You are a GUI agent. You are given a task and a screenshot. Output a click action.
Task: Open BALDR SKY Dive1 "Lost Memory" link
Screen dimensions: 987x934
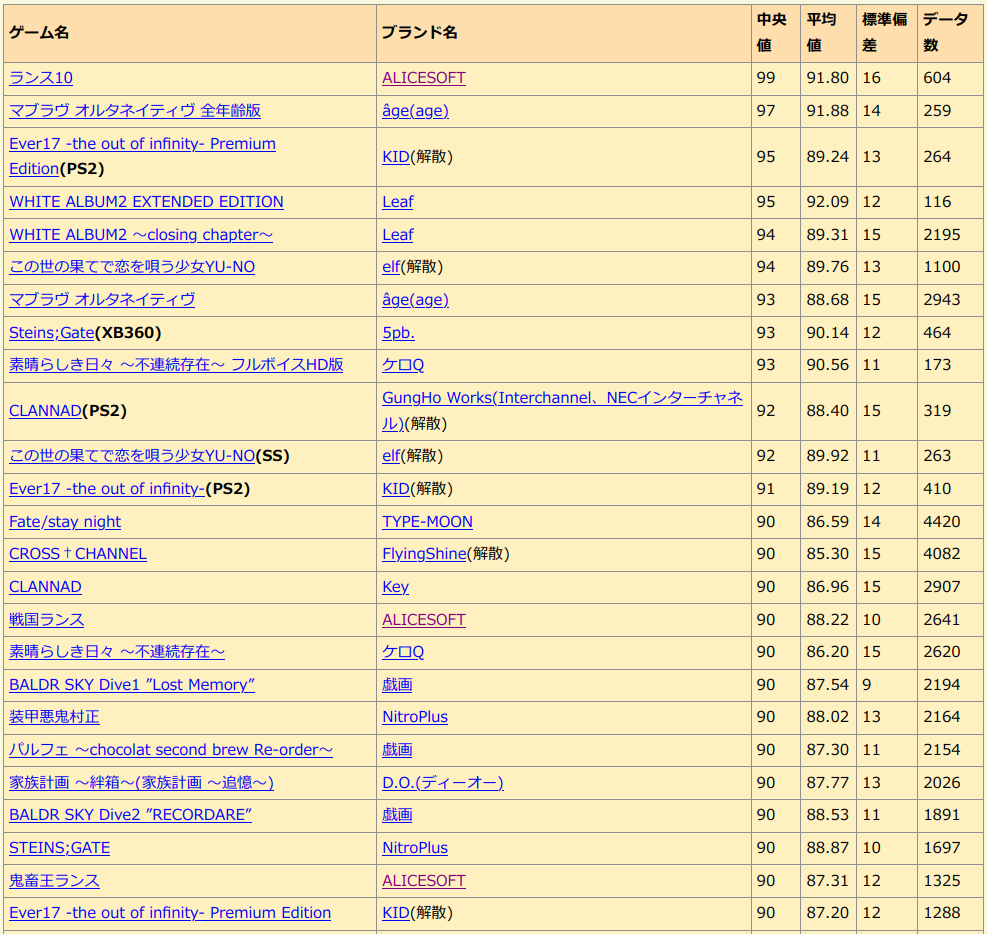[x=132, y=685]
